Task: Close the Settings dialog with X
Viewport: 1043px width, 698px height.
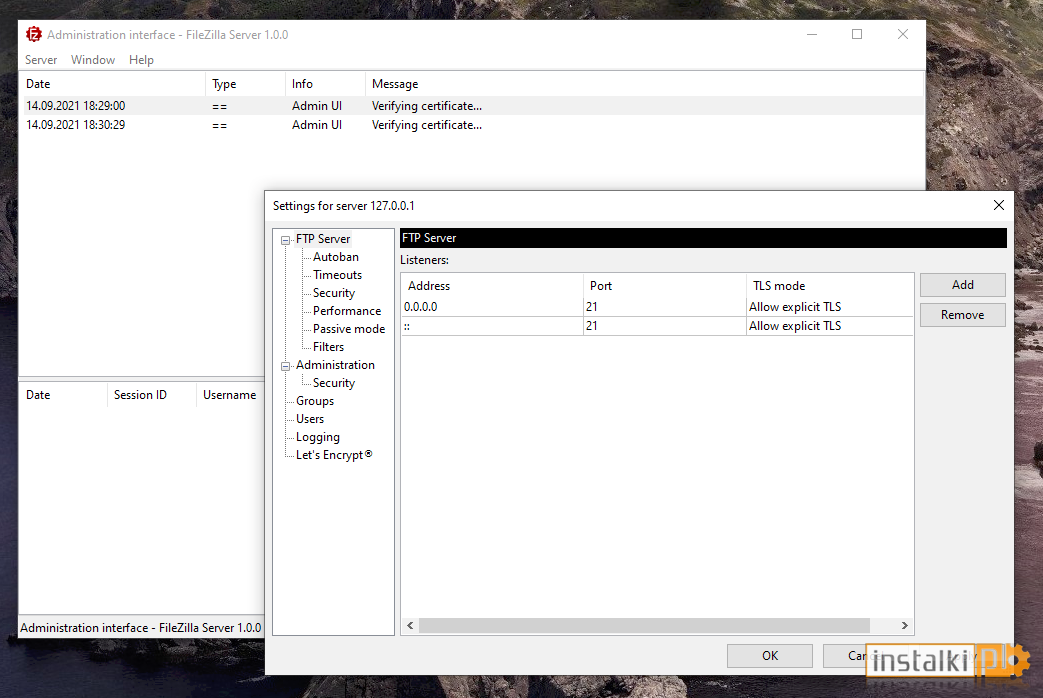Action: [998, 205]
